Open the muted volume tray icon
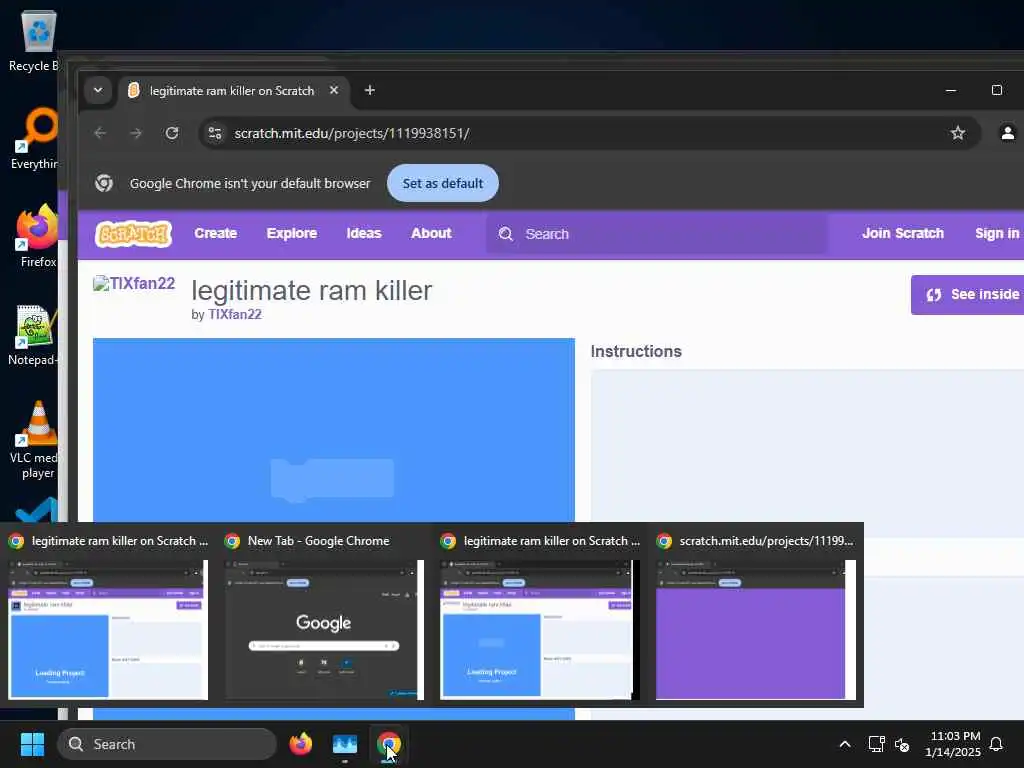Screen dimensions: 1024x768 pyautogui.click(x=903, y=744)
